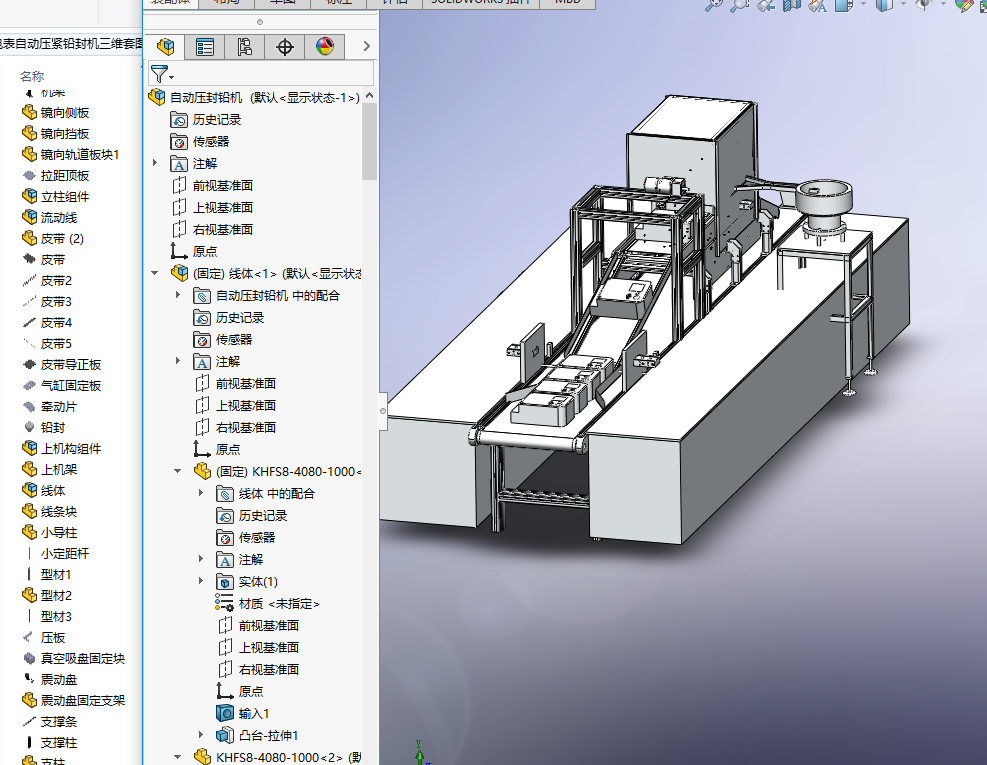Select the root 自动压封铅机 assembly node
This screenshot has width=987, height=765.
tap(205, 97)
